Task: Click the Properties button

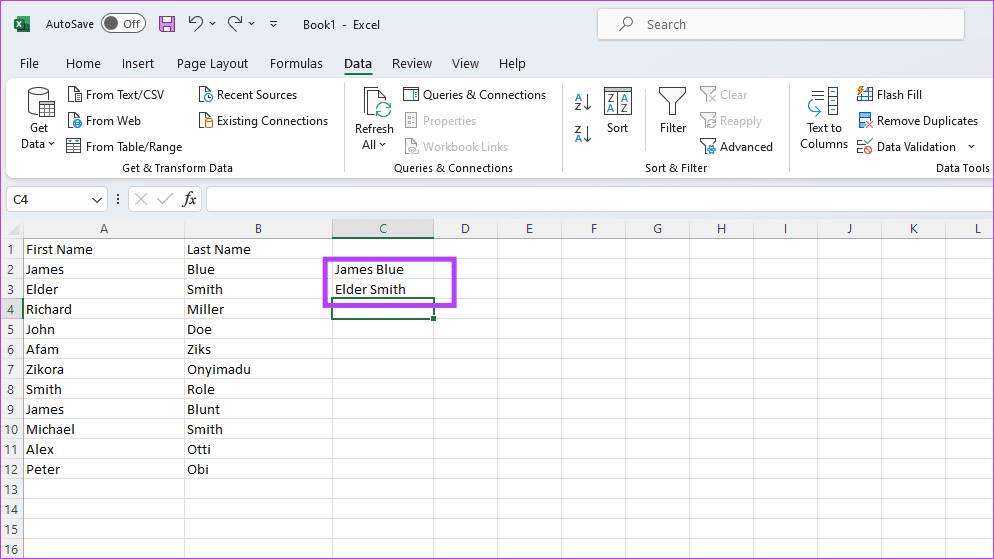Action: (x=441, y=120)
